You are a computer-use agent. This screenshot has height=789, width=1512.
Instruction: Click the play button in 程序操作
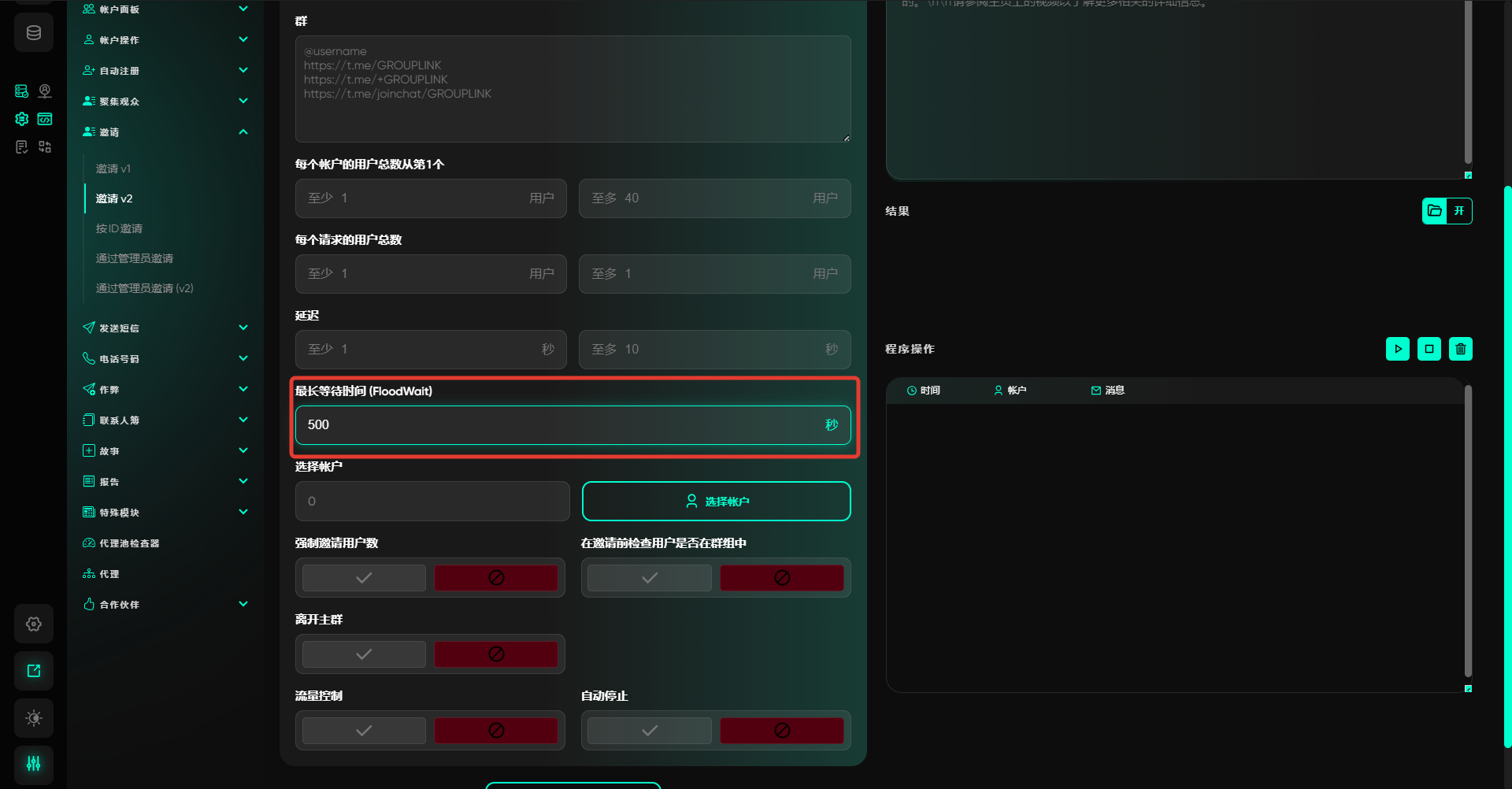tap(1397, 349)
